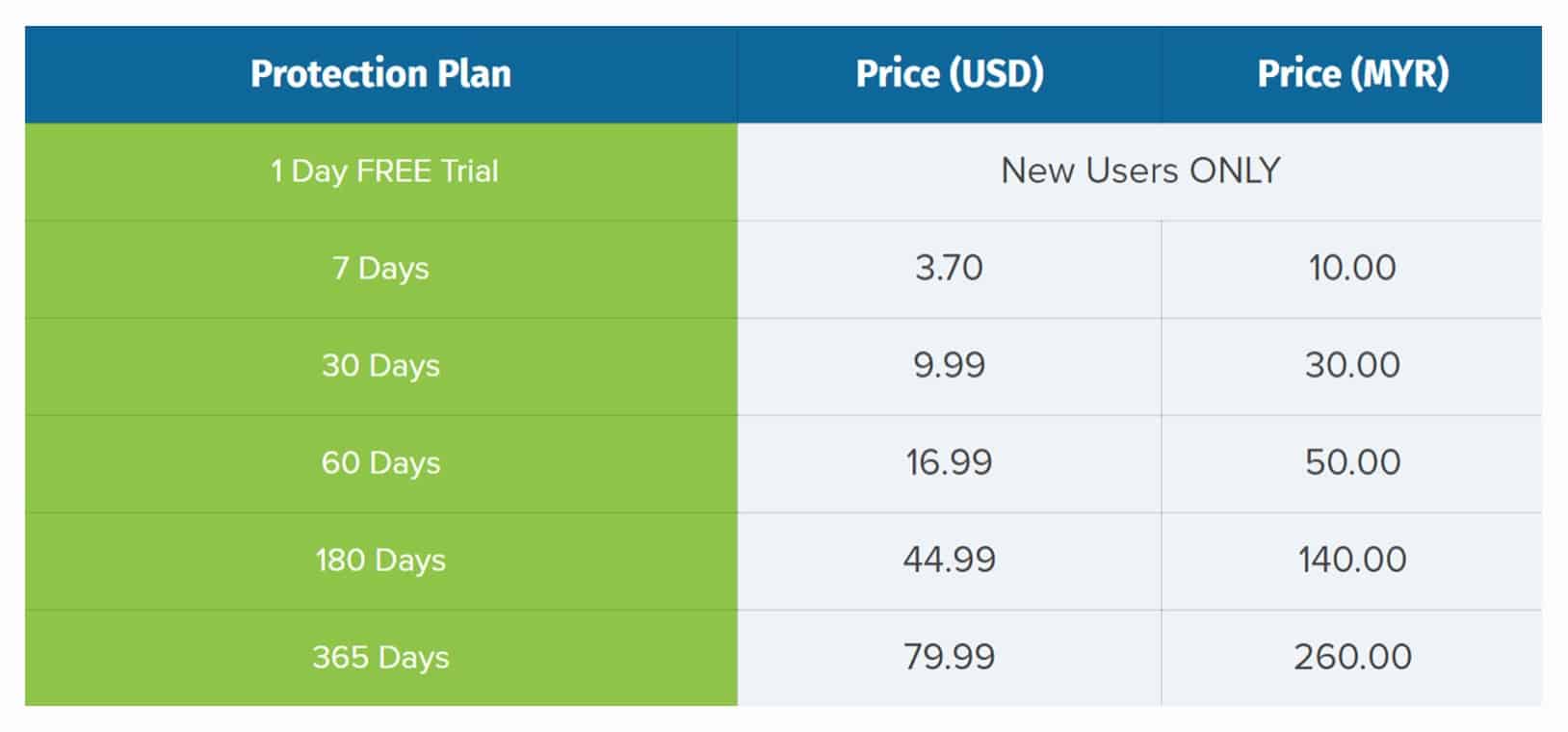Viewport: 1568px width, 732px height.
Task: Click the 16.99 USD price
Action: pos(950,463)
